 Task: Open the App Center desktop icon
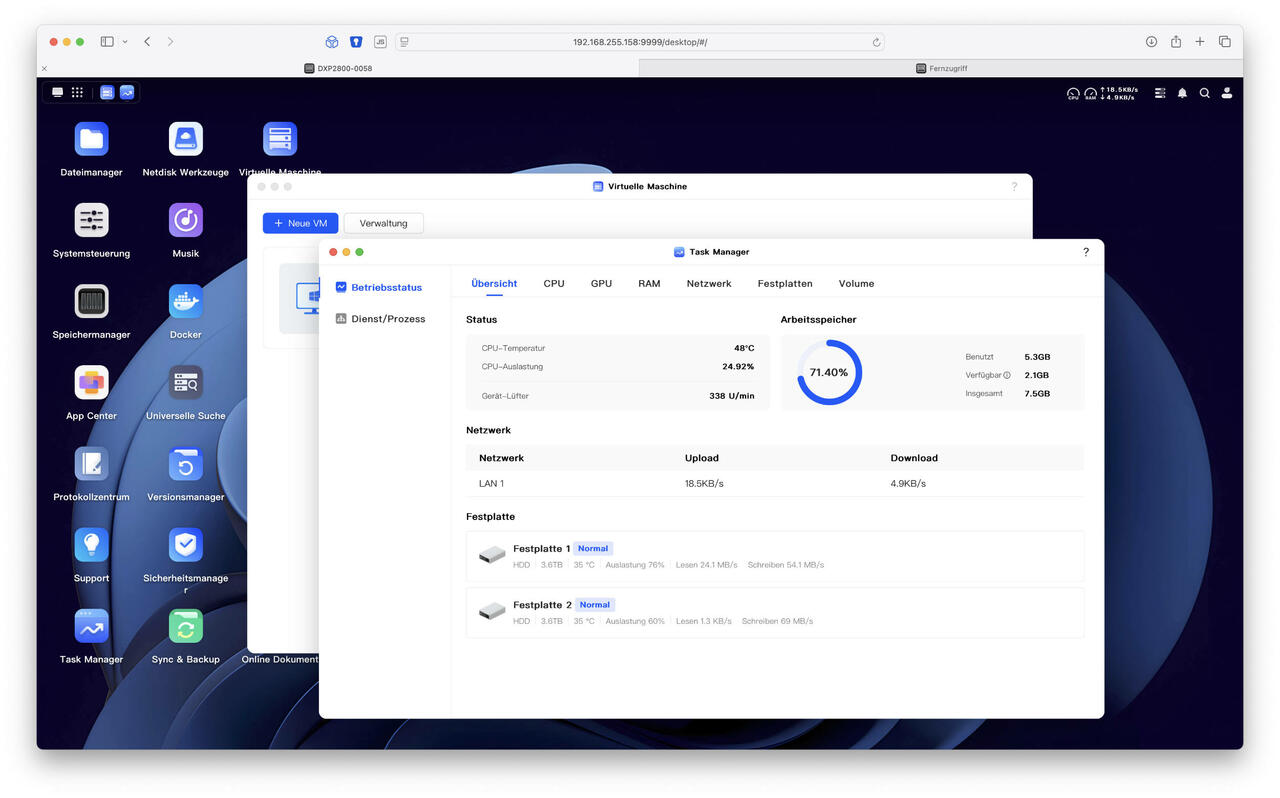(91, 382)
